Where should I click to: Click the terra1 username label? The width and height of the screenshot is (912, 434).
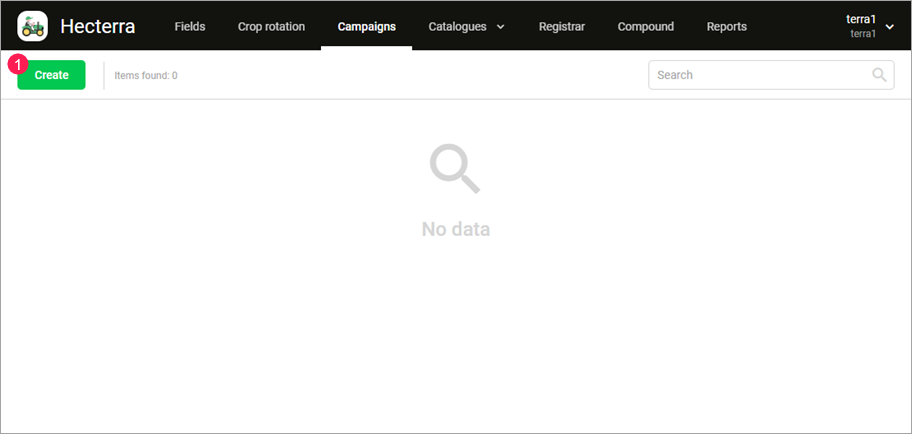coord(861,19)
